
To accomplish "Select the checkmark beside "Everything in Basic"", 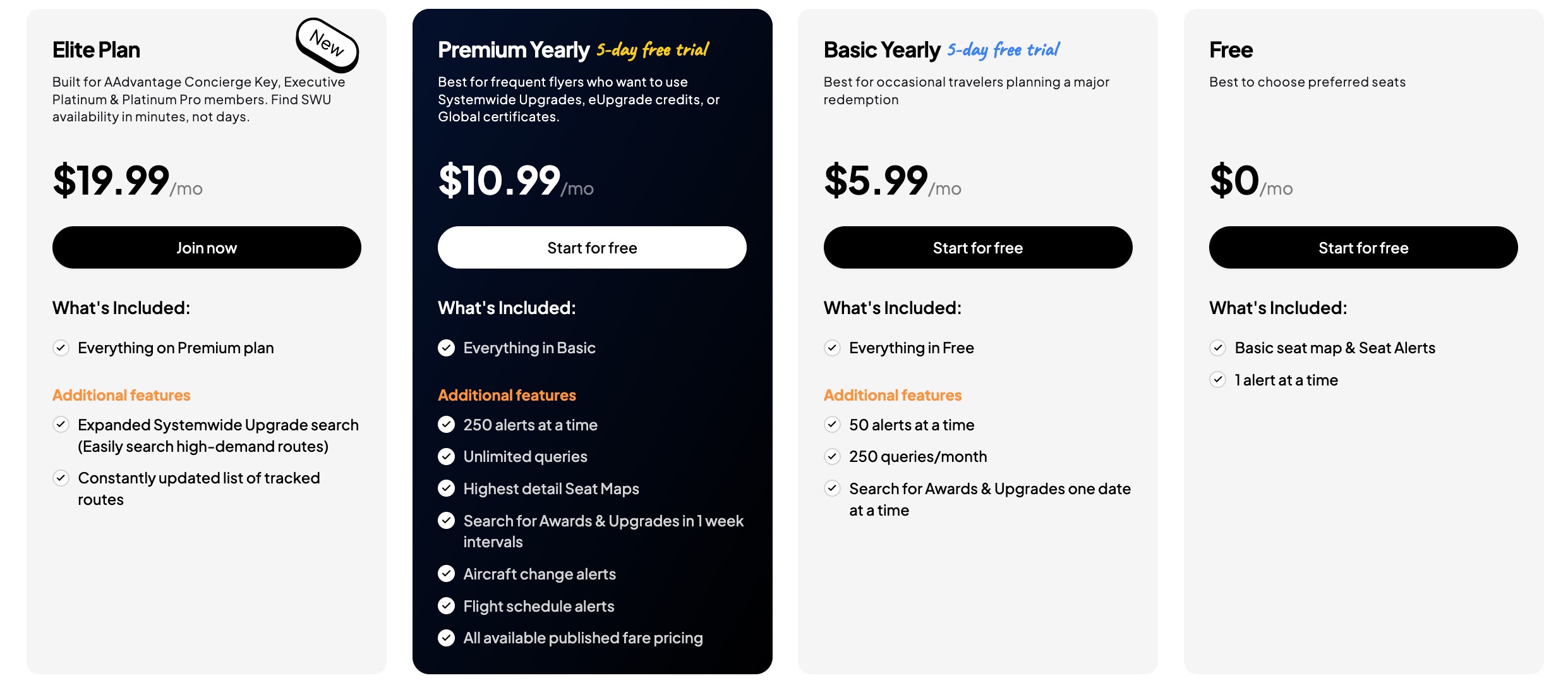I will 447,348.
